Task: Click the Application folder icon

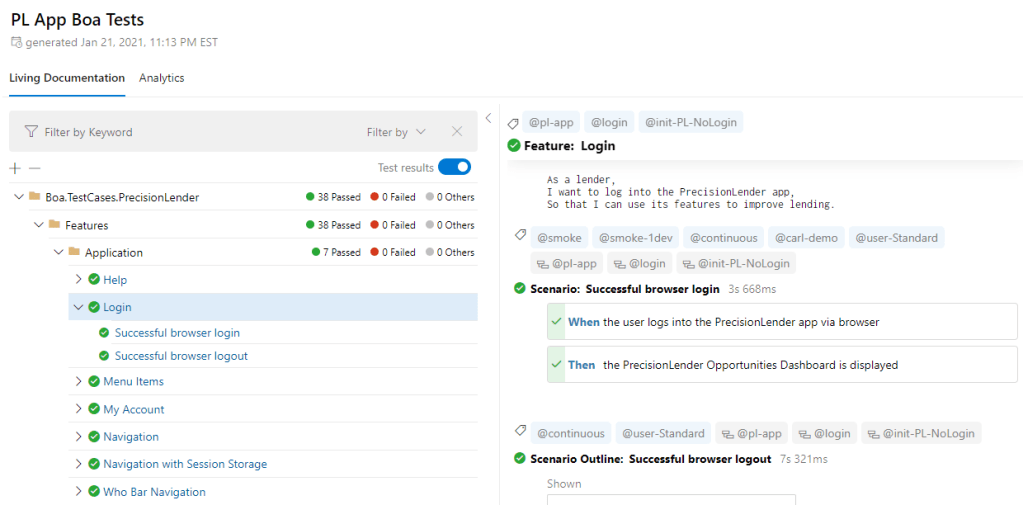Action: click(74, 253)
